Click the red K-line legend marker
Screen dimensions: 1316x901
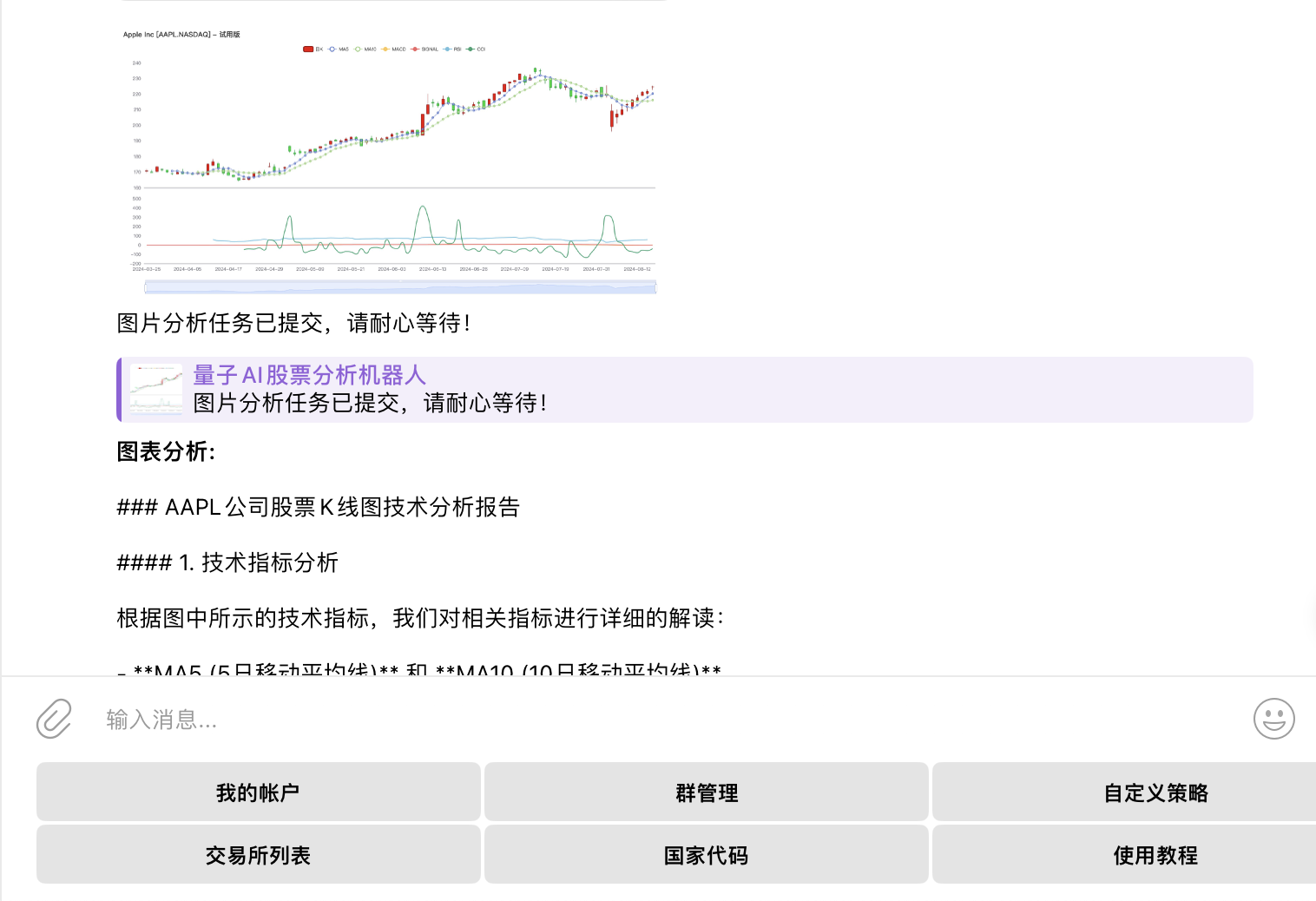pos(308,49)
